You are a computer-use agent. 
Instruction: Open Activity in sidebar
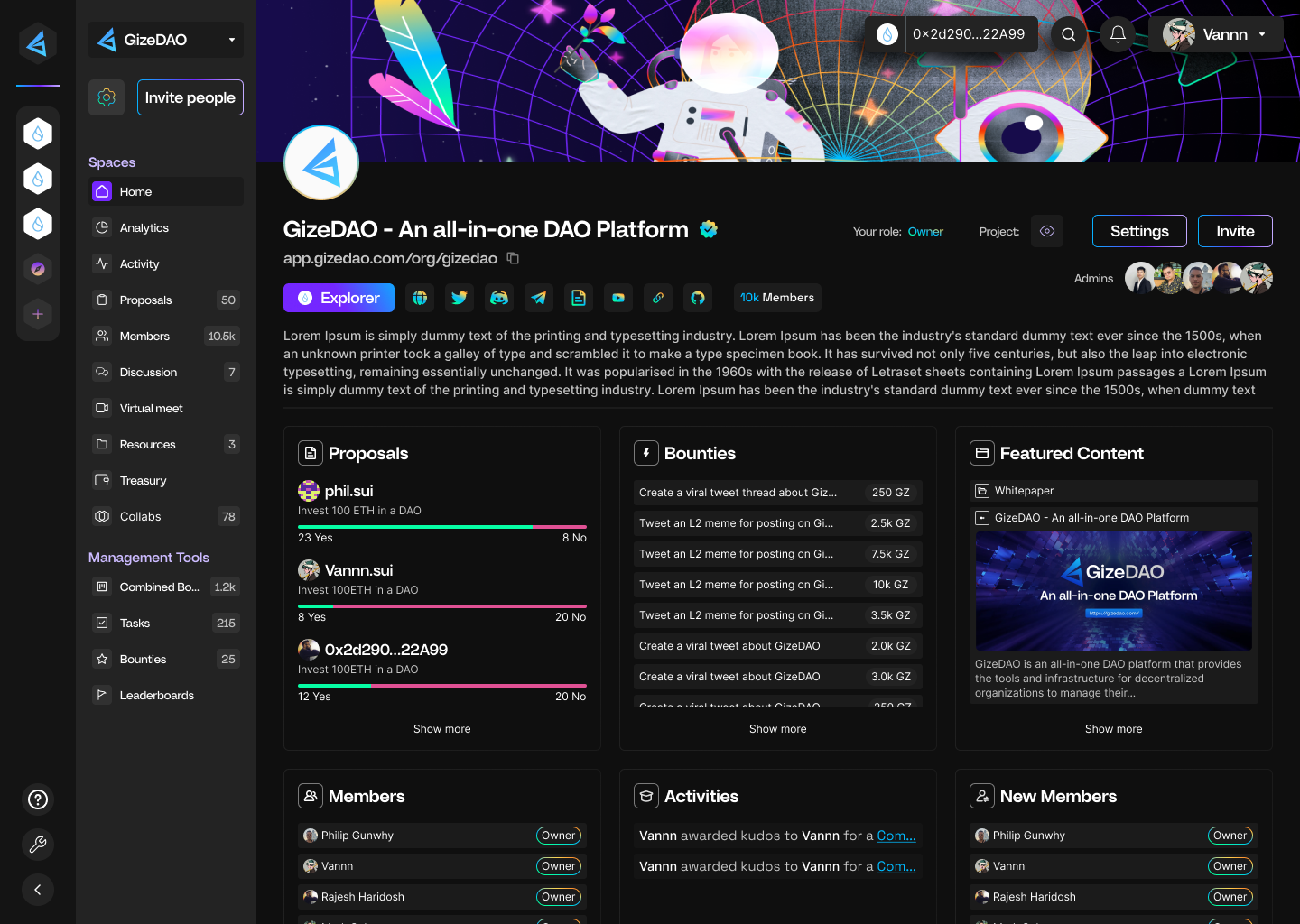point(166,263)
